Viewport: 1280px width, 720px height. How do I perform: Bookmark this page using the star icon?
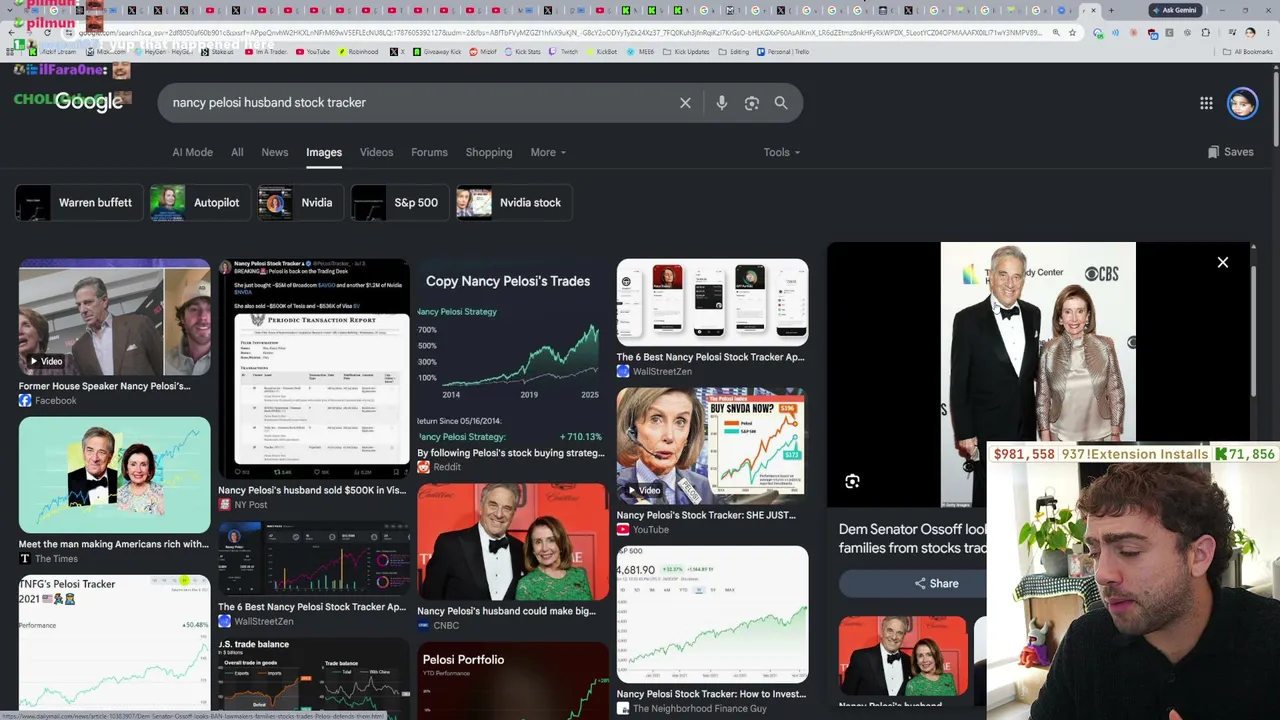pyautogui.click(x=1072, y=33)
